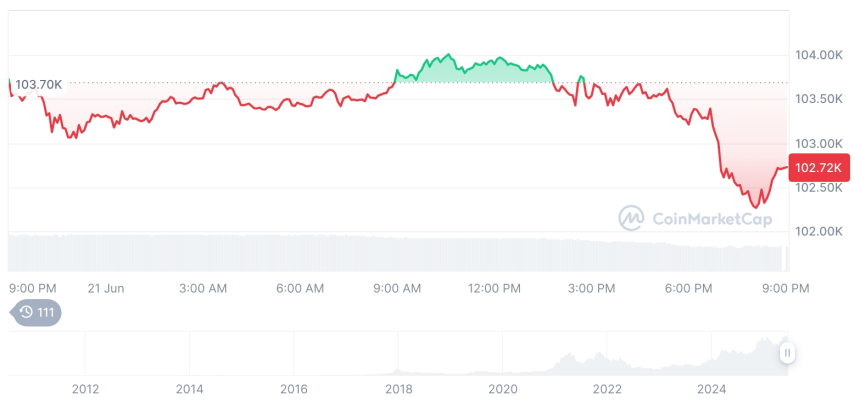Select 2020 on the history navigator
The image size is (860, 401).
point(503,389)
